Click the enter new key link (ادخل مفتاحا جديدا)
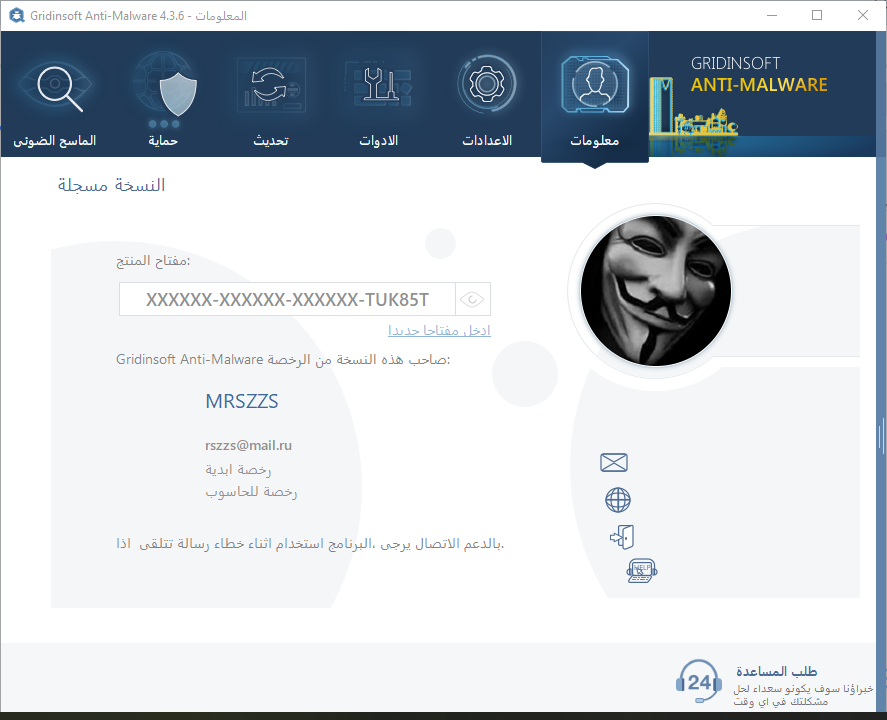Viewport: 887px width, 720px height. click(440, 330)
